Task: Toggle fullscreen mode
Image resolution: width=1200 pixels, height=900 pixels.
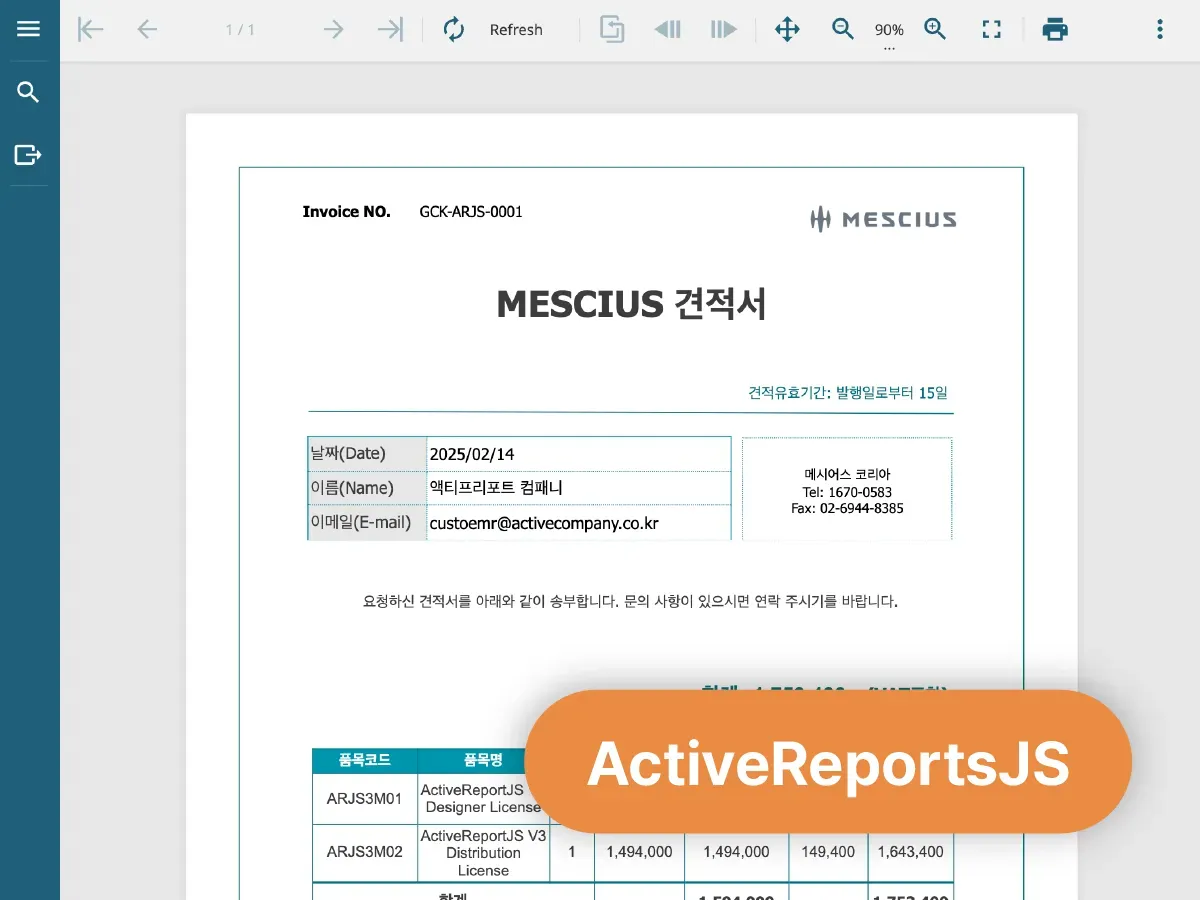Action: click(x=991, y=30)
